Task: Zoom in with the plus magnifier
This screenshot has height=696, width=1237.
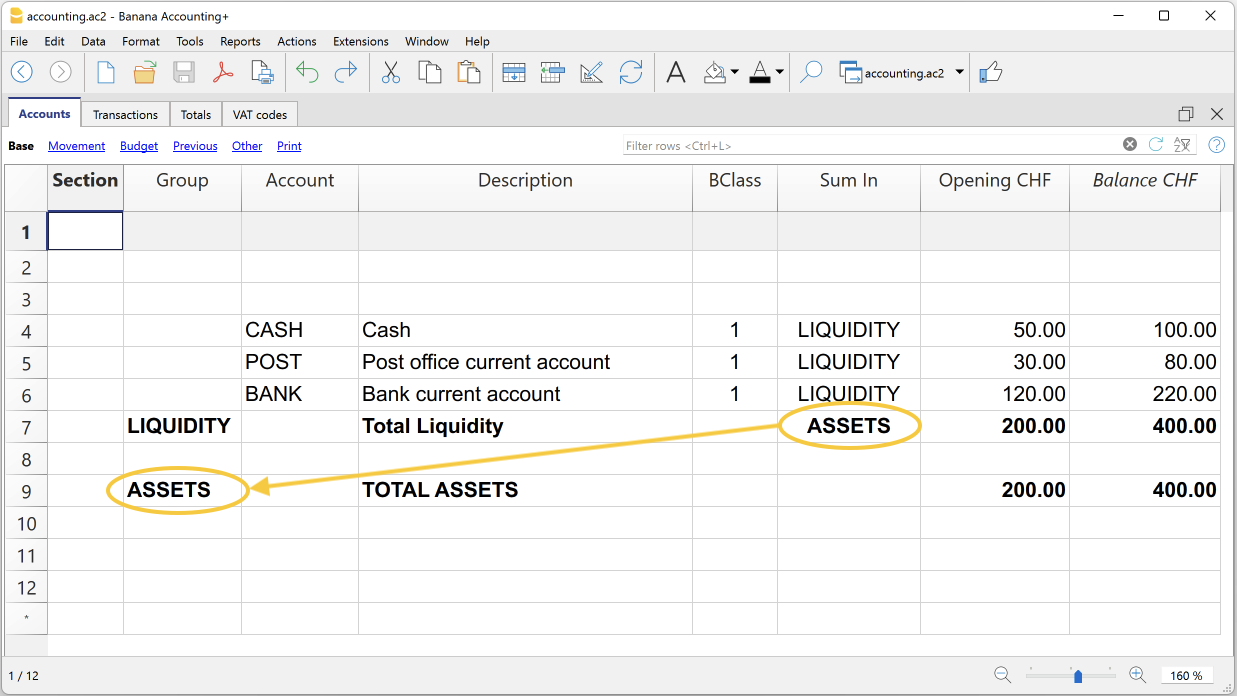Action: tap(1137, 675)
